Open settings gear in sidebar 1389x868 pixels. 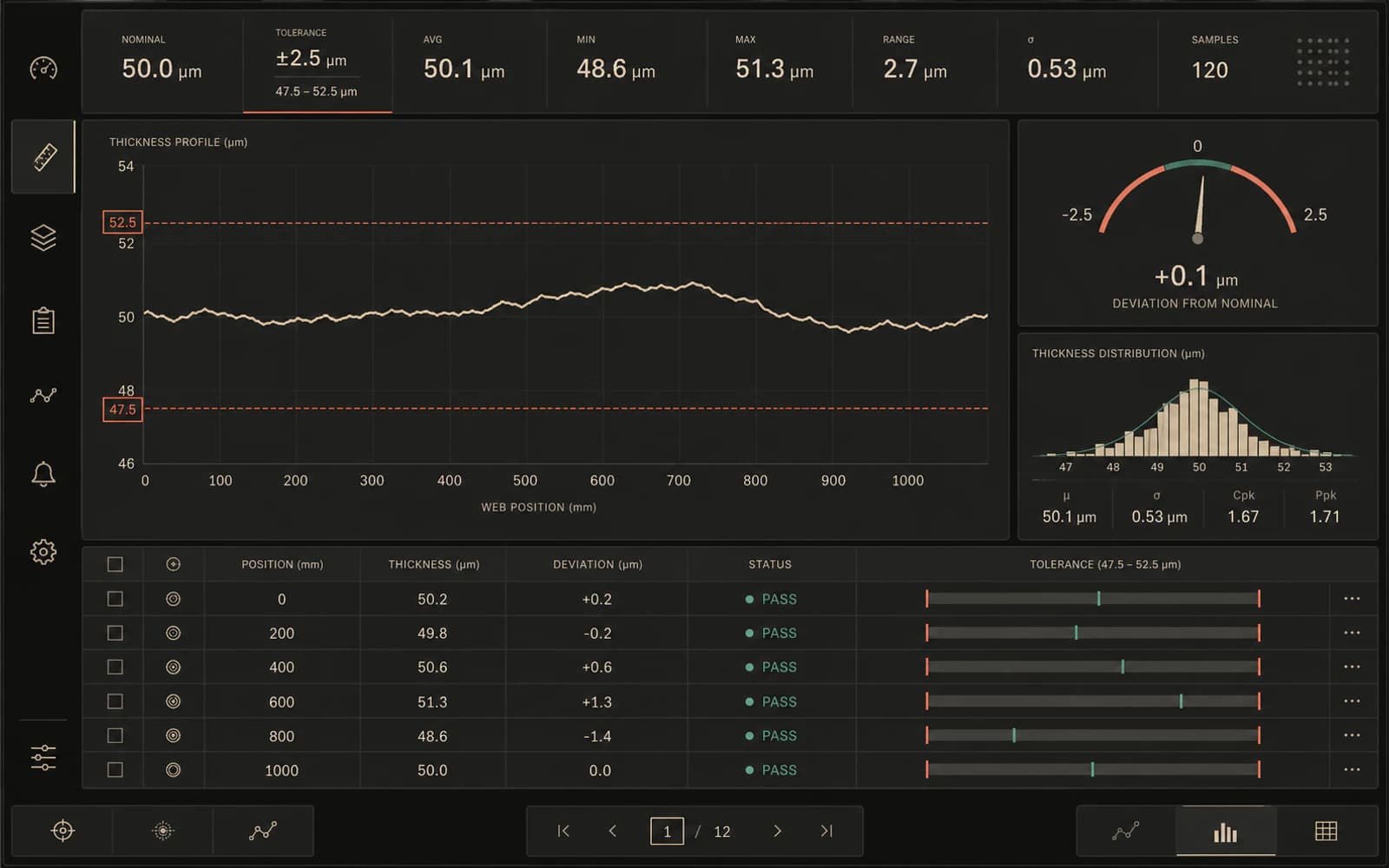(43, 551)
